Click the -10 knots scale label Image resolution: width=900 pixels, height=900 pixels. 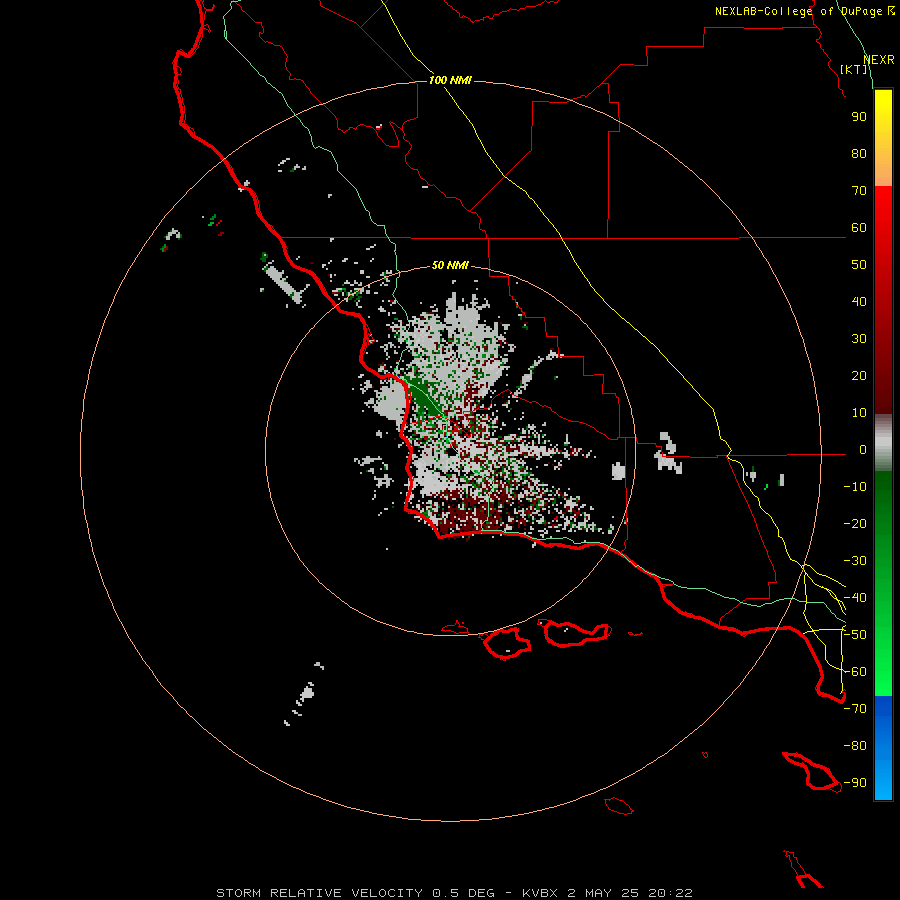(x=855, y=487)
